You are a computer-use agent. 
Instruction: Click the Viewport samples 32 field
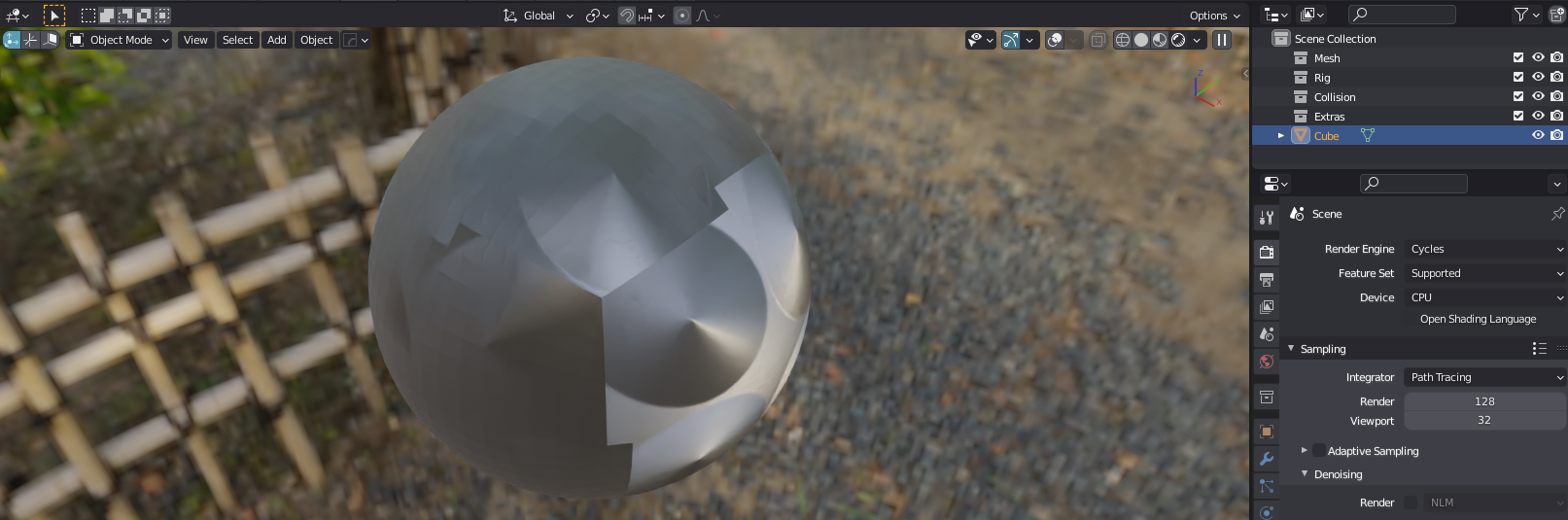point(1484,420)
